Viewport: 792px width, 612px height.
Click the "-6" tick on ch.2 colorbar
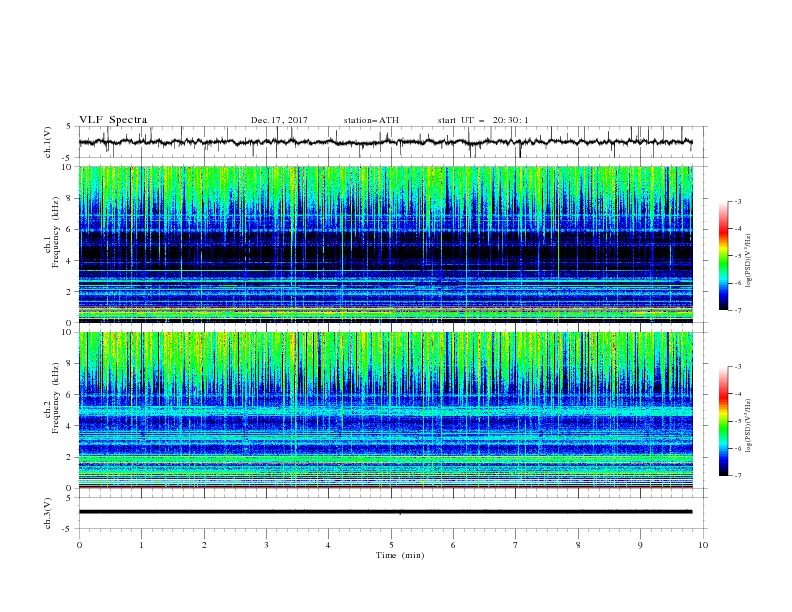(738, 448)
